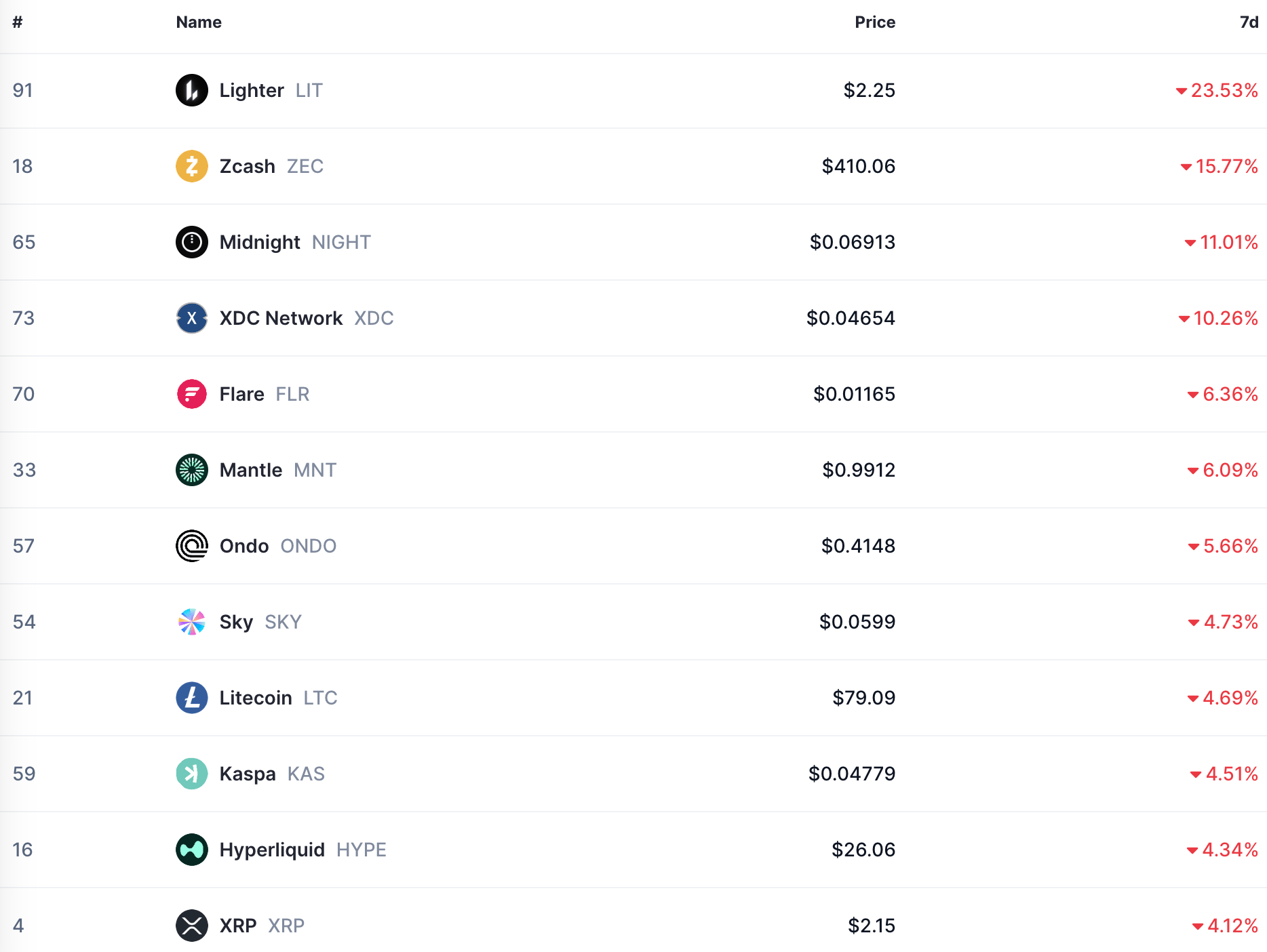Viewport: 1267px width, 952px height.
Task: Sort the table by Name column
Action: (199, 22)
